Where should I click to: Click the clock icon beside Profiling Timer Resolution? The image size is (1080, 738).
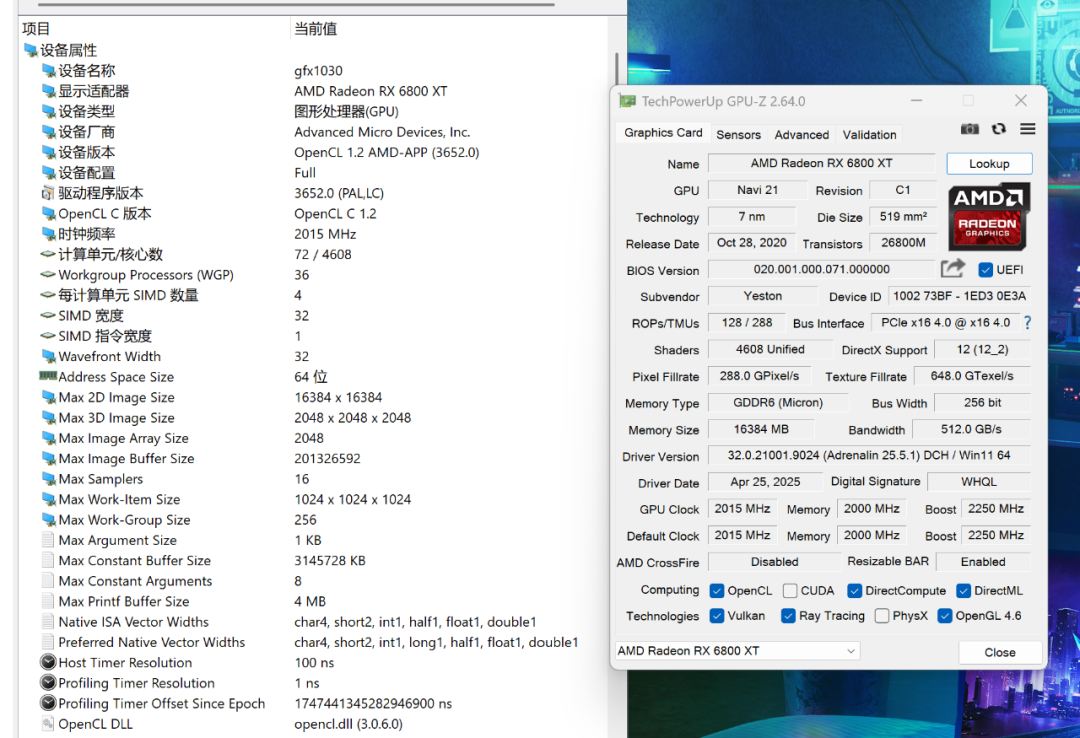[x=48, y=683]
